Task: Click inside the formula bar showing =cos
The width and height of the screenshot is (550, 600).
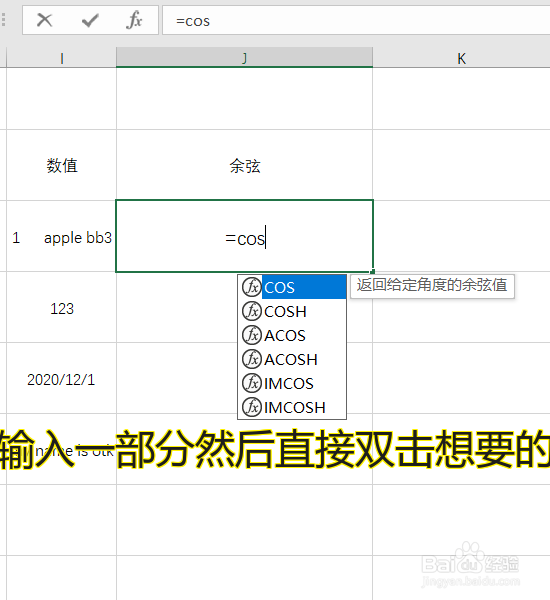Action: (x=356, y=21)
